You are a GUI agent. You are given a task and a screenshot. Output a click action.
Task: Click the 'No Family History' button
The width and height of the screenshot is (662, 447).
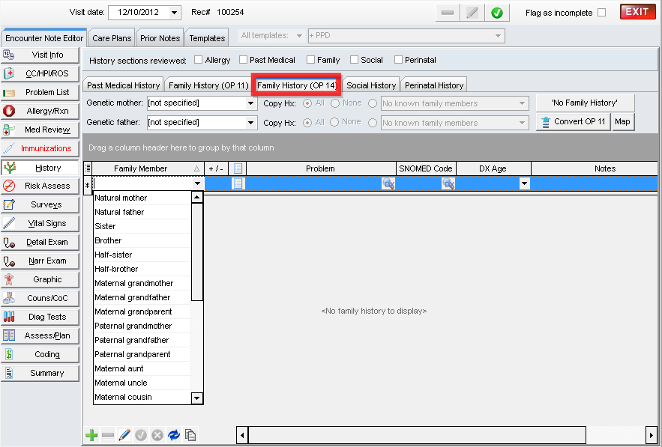585,103
